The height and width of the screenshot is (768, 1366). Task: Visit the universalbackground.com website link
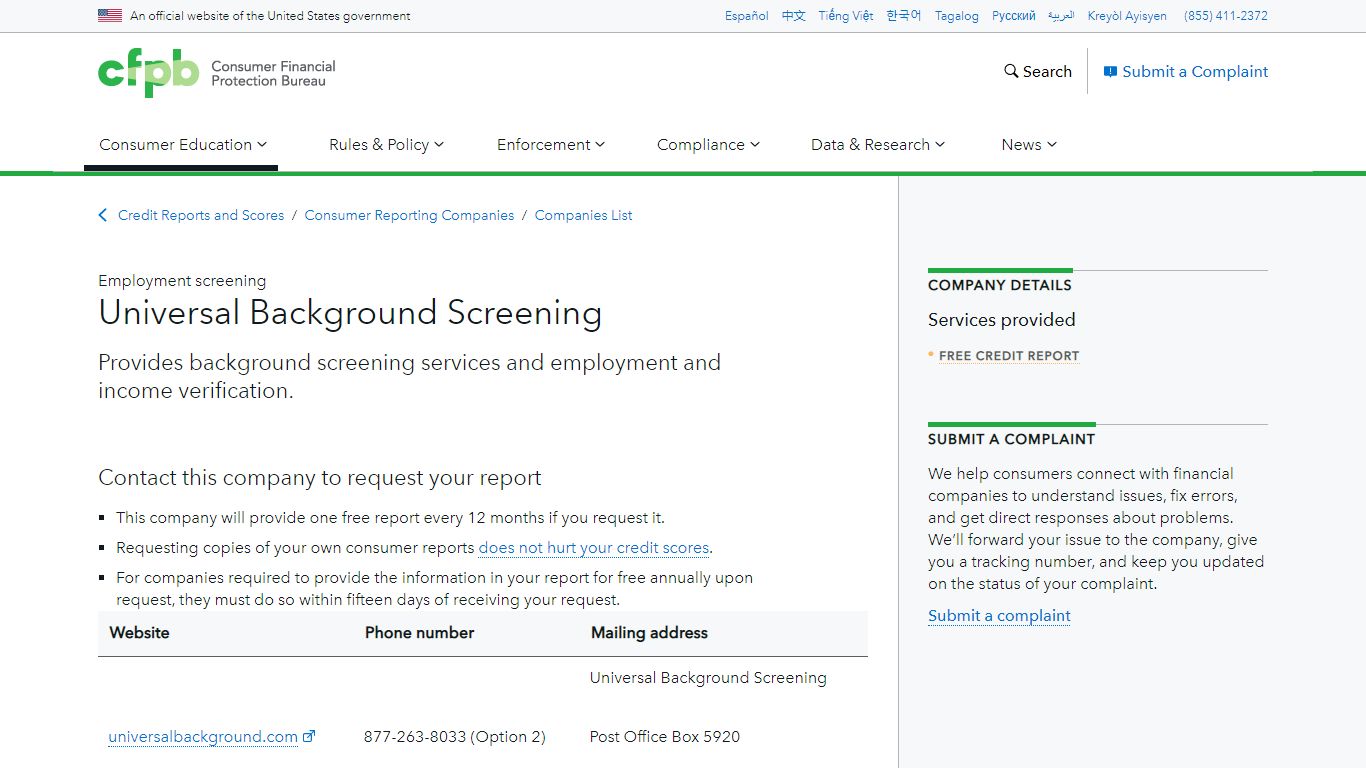pyautogui.click(x=203, y=737)
